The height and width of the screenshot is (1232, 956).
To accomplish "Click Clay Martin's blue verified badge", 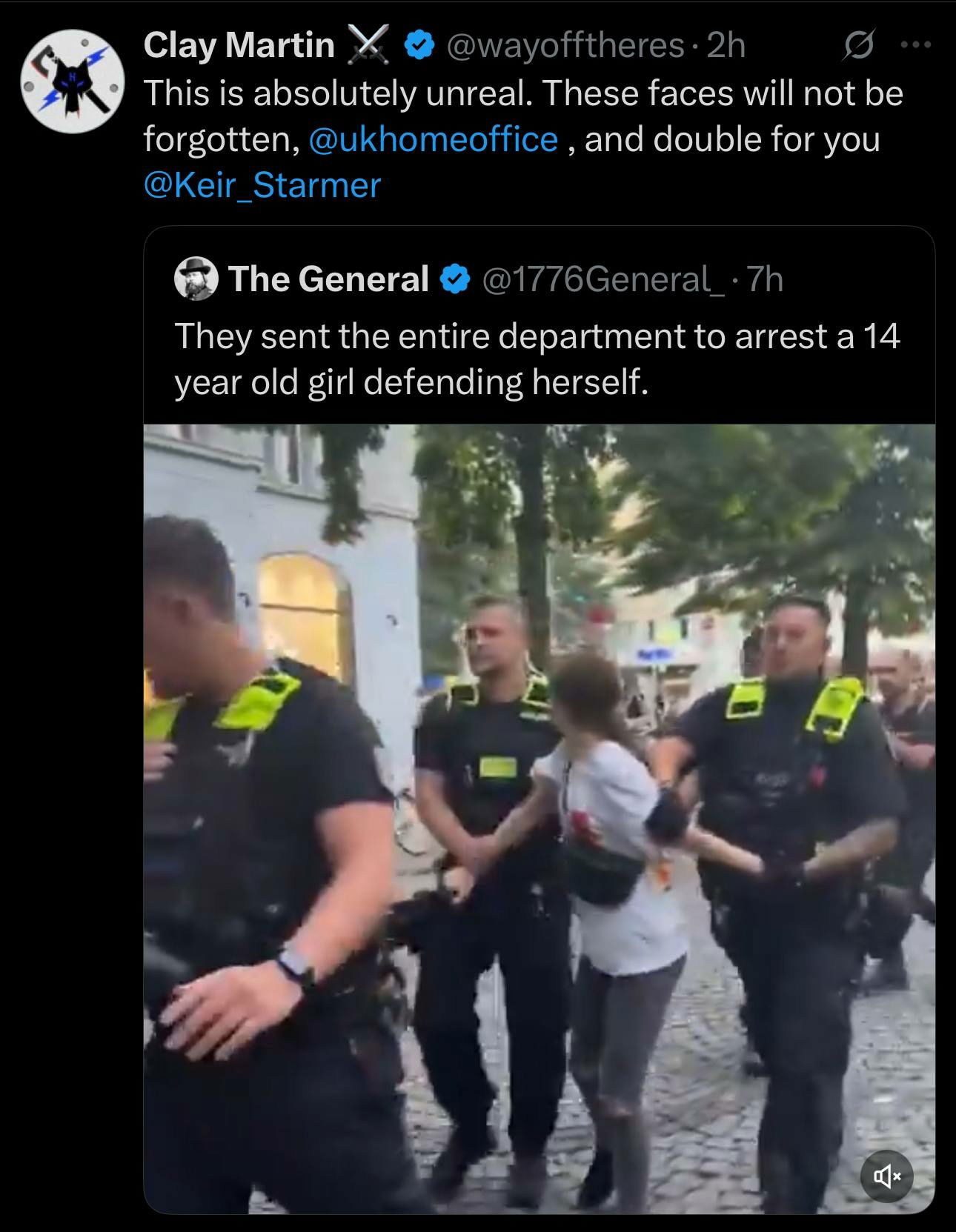I will 419,47.
